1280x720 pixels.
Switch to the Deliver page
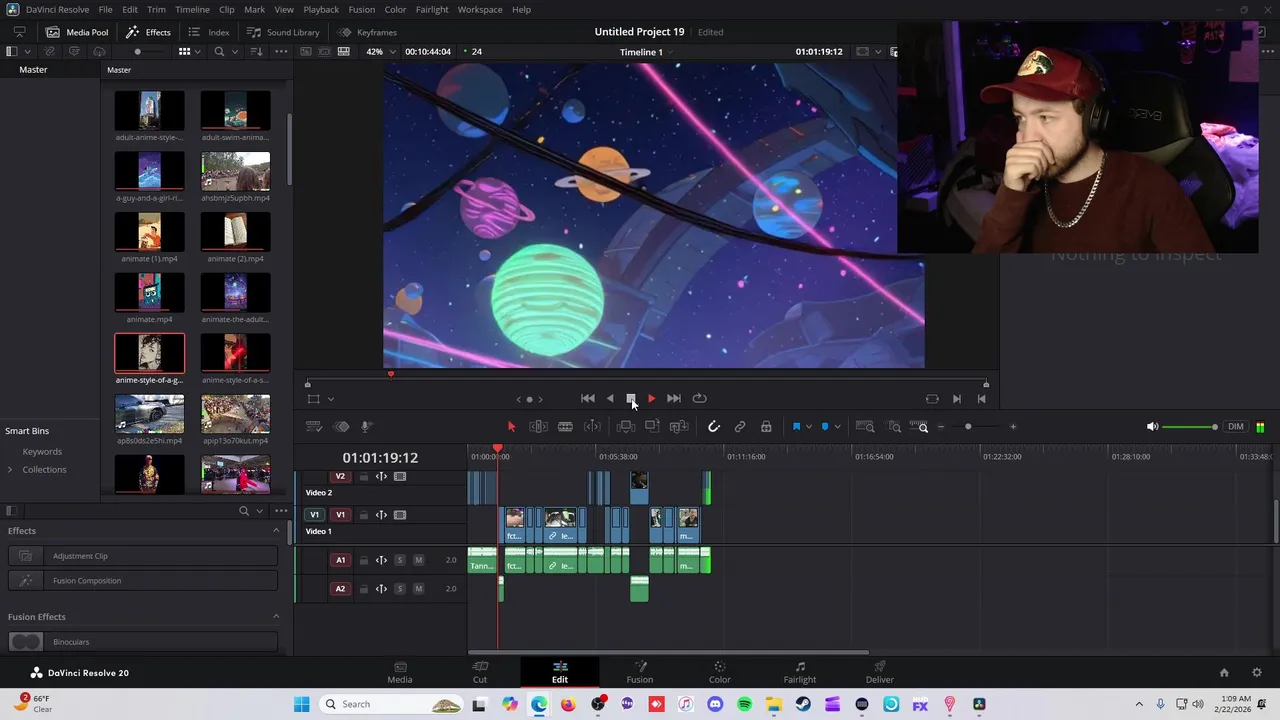(880, 672)
